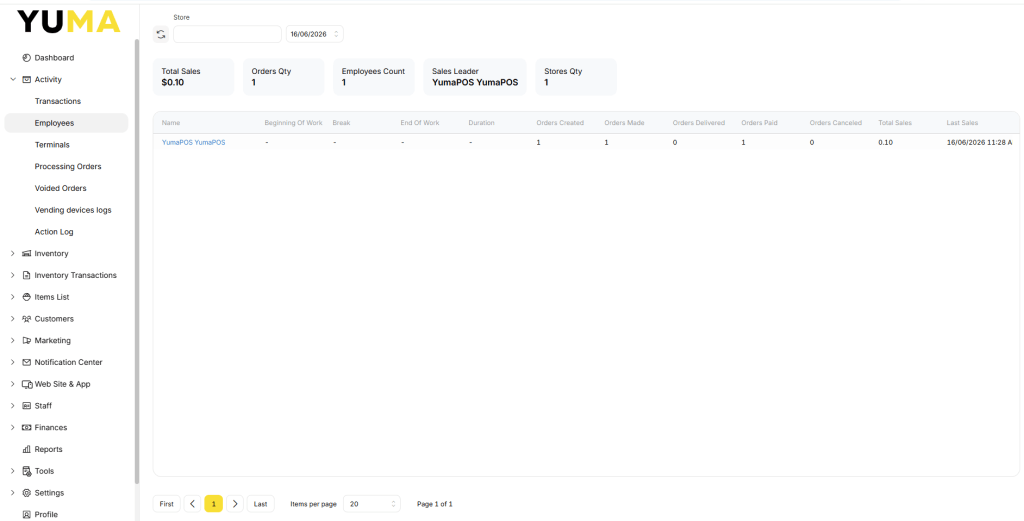
Task: Click the Inventory Transactions document icon
Action: [x=27, y=276]
